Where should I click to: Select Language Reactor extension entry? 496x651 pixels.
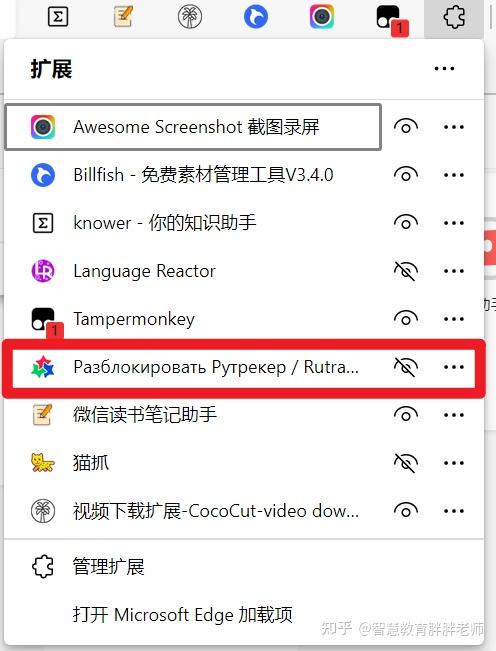coord(193,271)
